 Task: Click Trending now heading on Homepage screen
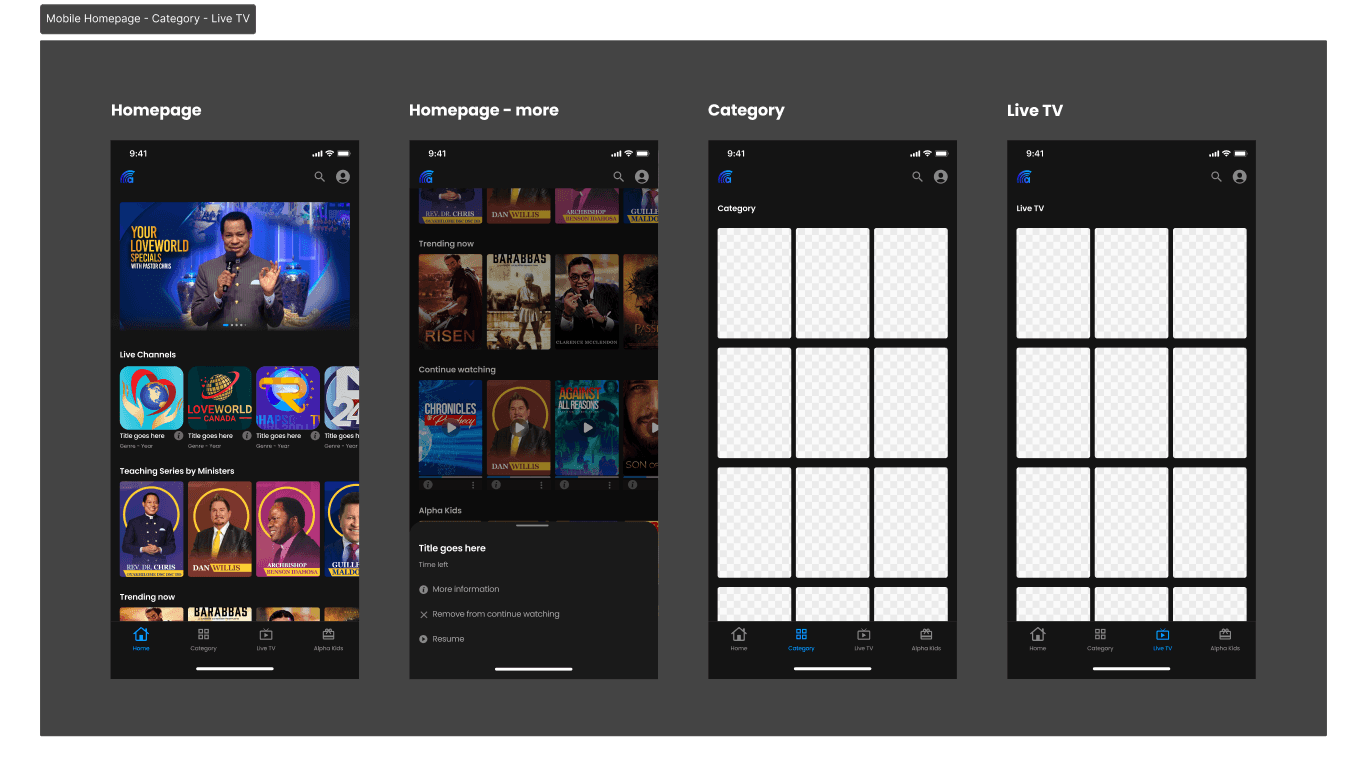tap(147, 597)
